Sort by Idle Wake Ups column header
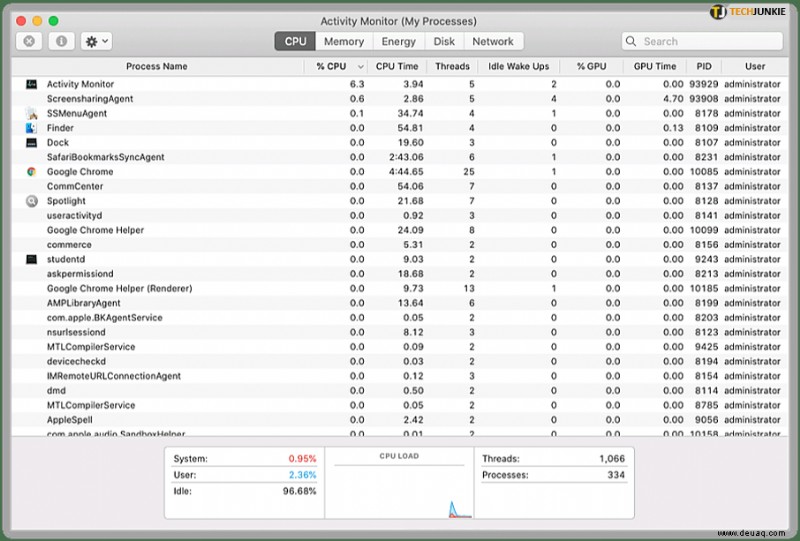Image resolution: width=800 pixels, height=541 pixels. (x=518, y=66)
